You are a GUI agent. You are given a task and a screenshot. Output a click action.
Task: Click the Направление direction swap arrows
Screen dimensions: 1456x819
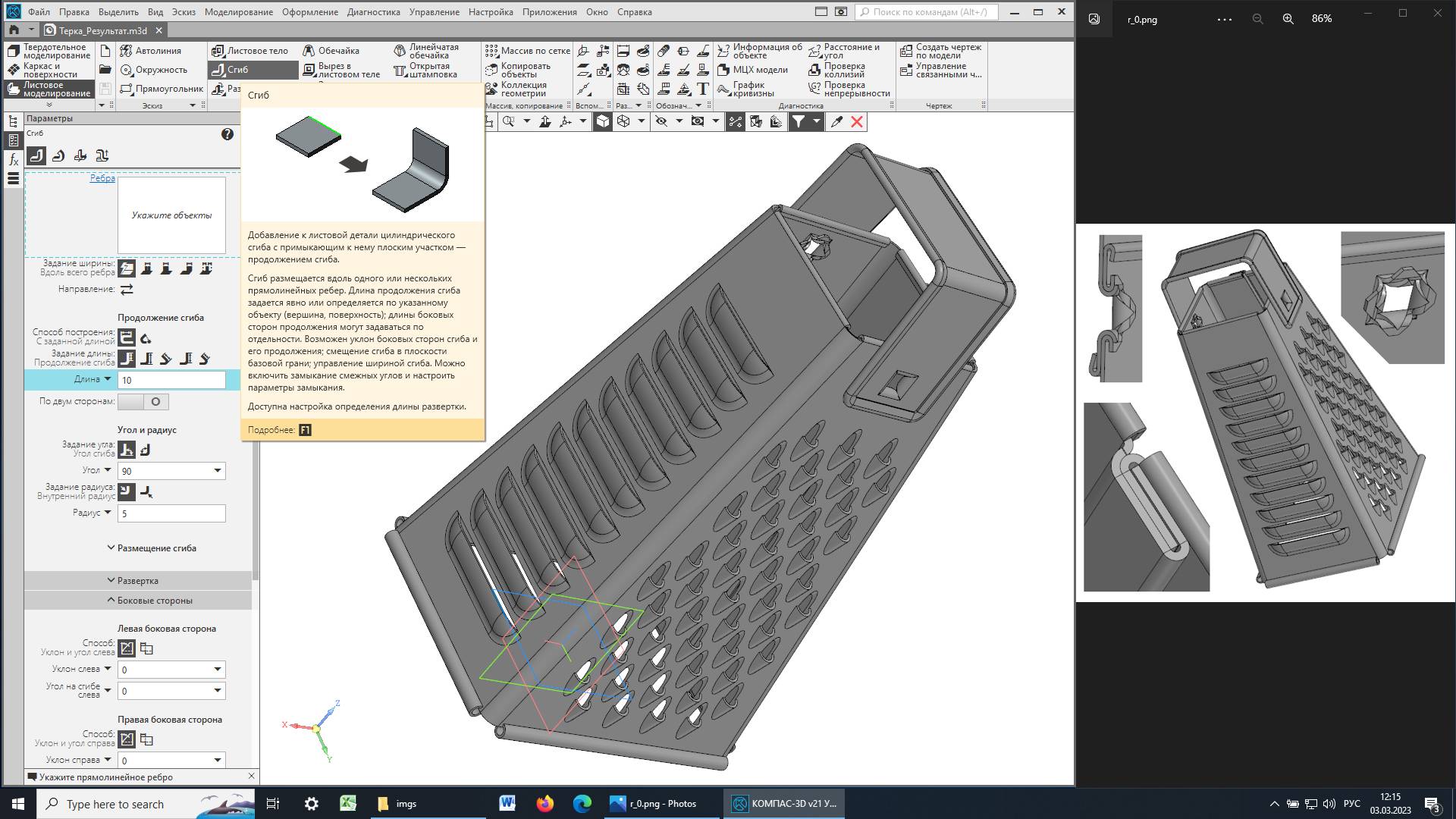(x=127, y=290)
